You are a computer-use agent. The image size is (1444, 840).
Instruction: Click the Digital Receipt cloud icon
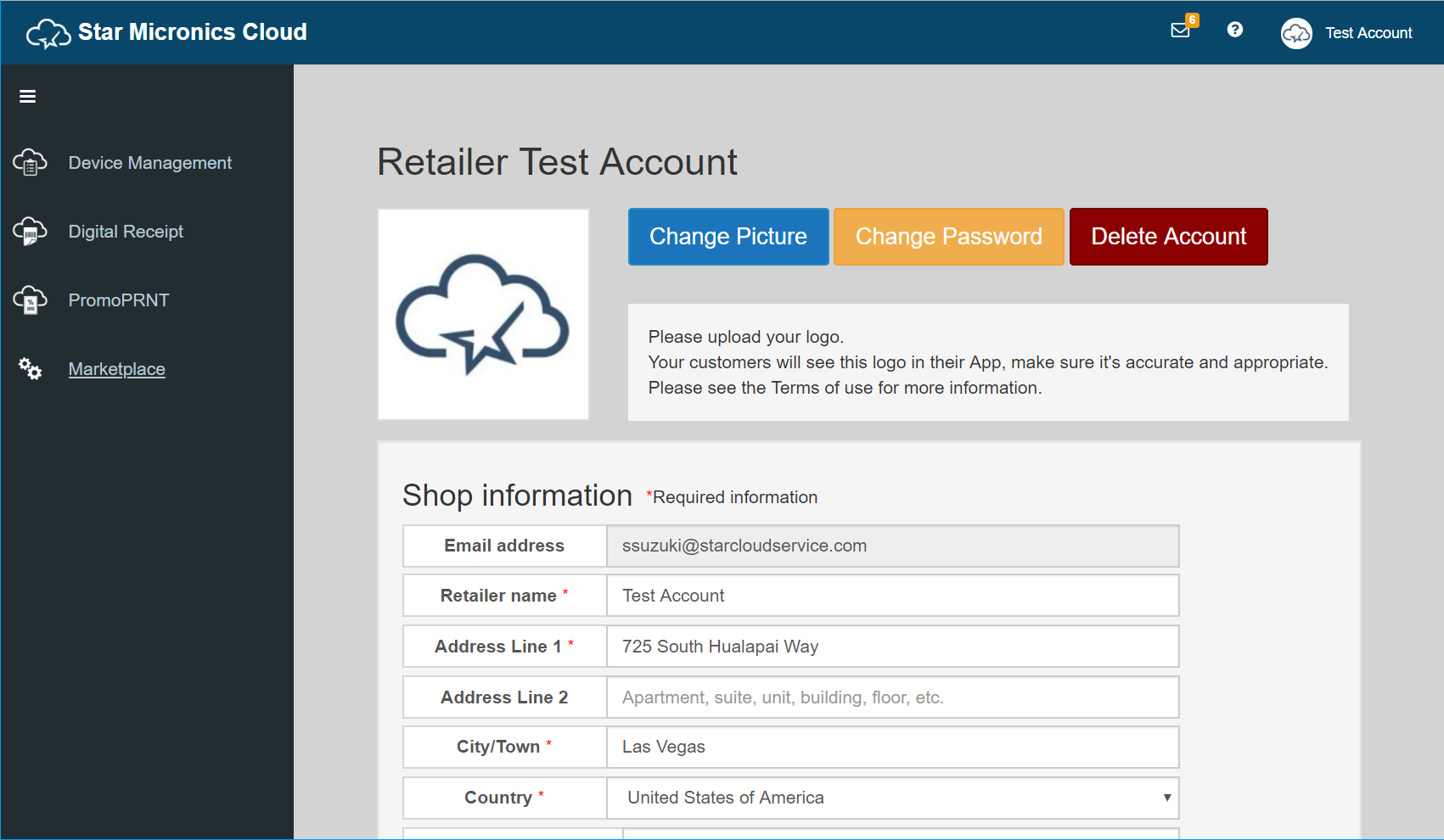pyautogui.click(x=30, y=231)
